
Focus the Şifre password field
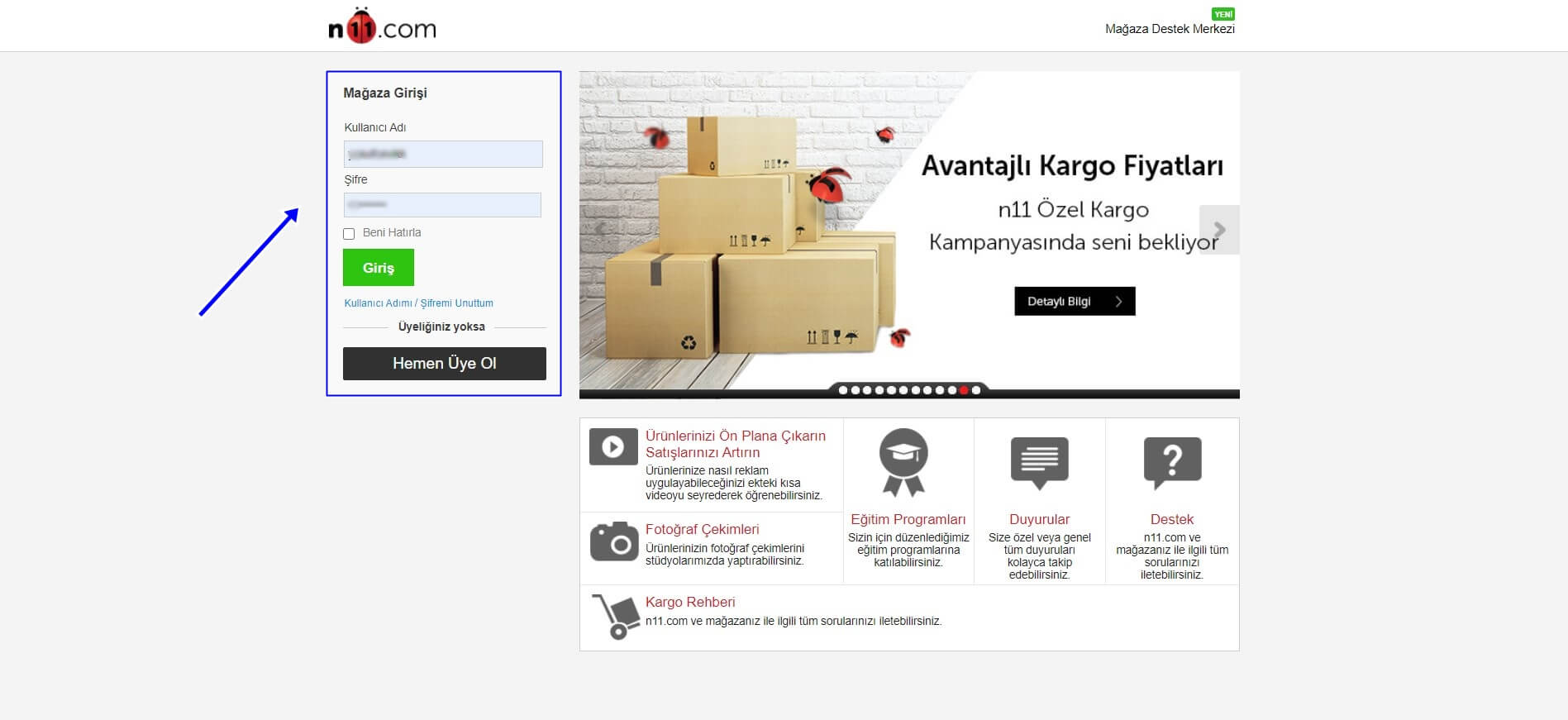pos(442,205)
